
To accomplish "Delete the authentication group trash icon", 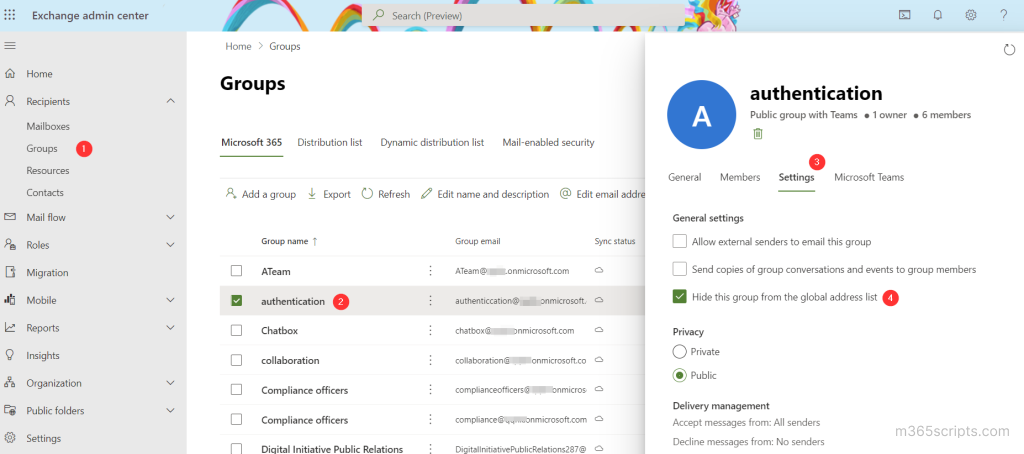I will tap(758, 133).
